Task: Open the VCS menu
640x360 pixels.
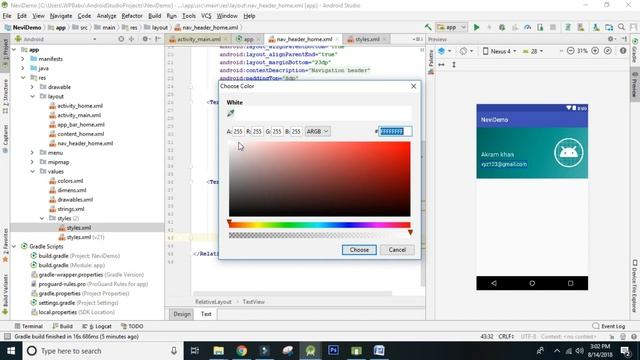Action: (206, 16)
